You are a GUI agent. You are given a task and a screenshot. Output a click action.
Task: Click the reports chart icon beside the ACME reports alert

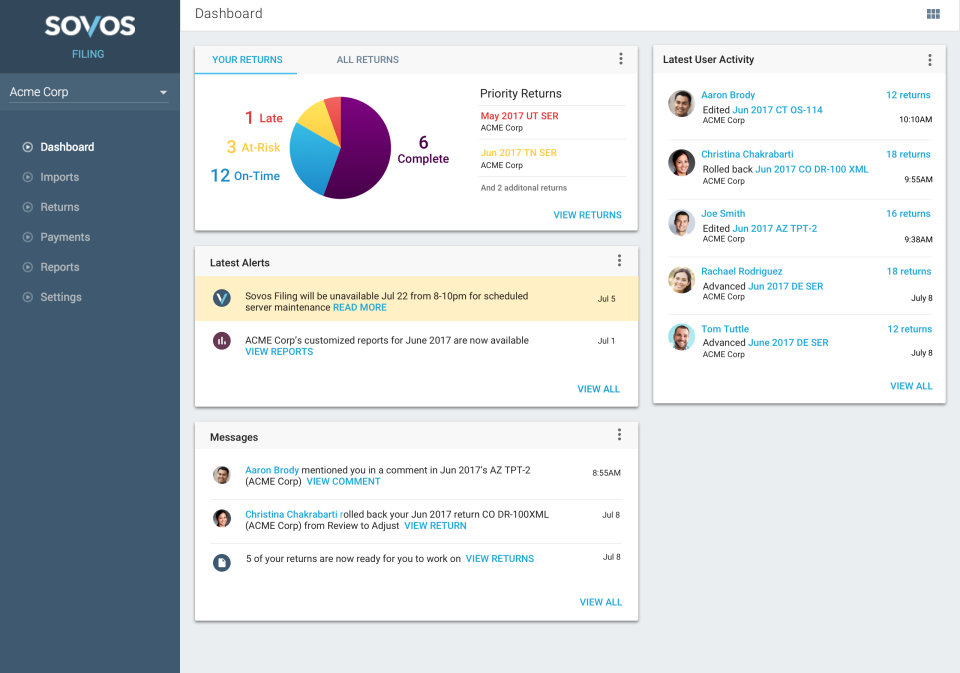(221, 340)
